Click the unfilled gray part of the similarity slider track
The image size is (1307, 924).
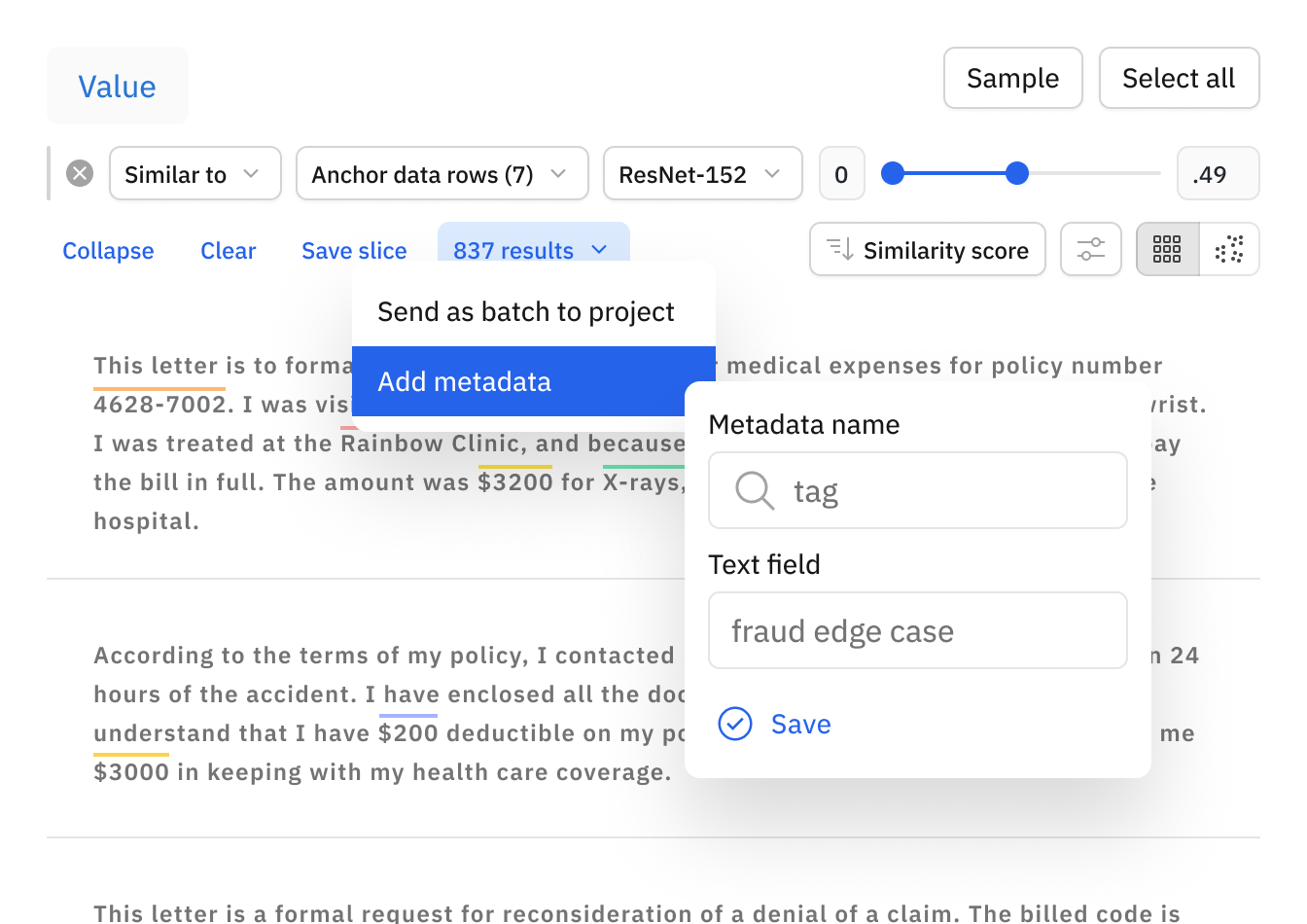click(1095, 173)
